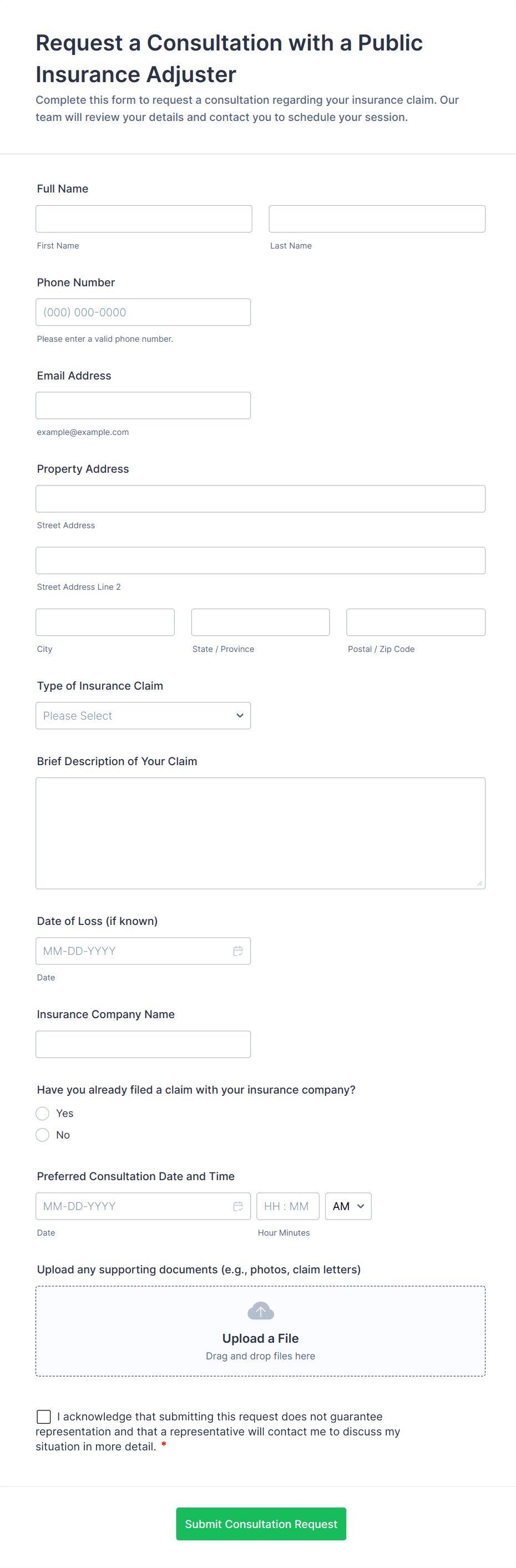Click the cloud upload icon
516x1568 pixels.
[x=260, y=1311]
